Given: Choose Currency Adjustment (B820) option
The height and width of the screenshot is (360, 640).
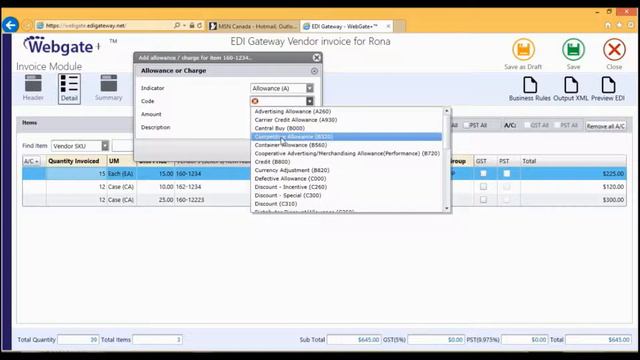Looking at the screenshot, I should (346, 170).
